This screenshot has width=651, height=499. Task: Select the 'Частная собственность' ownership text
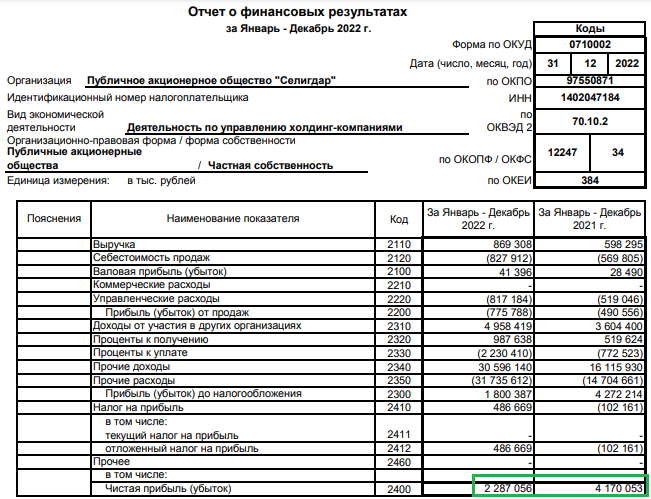pos(270,166)
